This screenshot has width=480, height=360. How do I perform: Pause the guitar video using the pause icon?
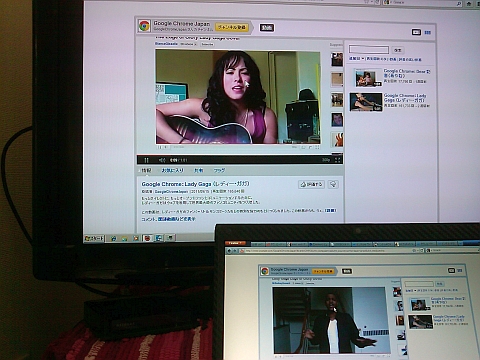tap(146, 160)
